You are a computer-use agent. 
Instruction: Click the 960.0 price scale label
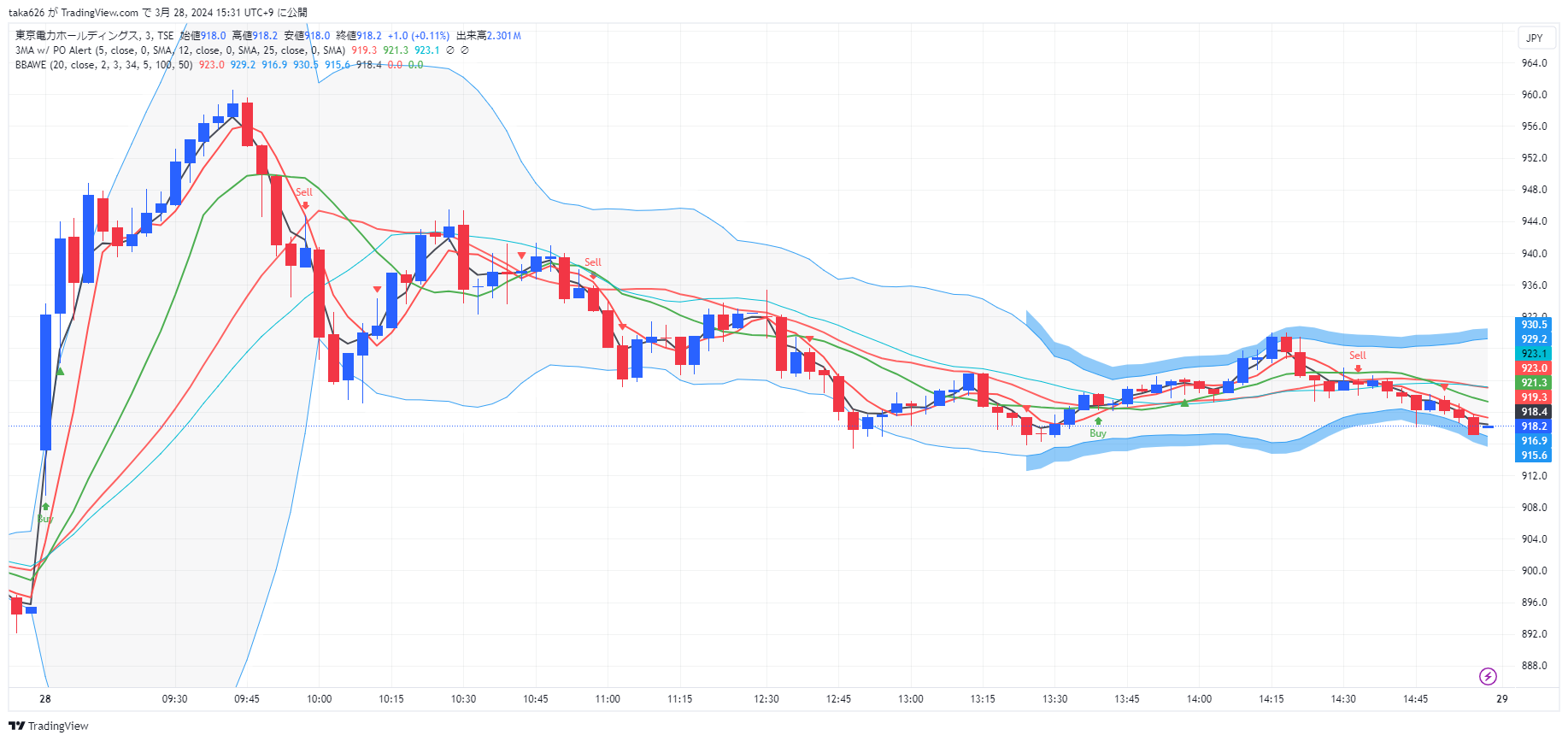pos(1534,95)
